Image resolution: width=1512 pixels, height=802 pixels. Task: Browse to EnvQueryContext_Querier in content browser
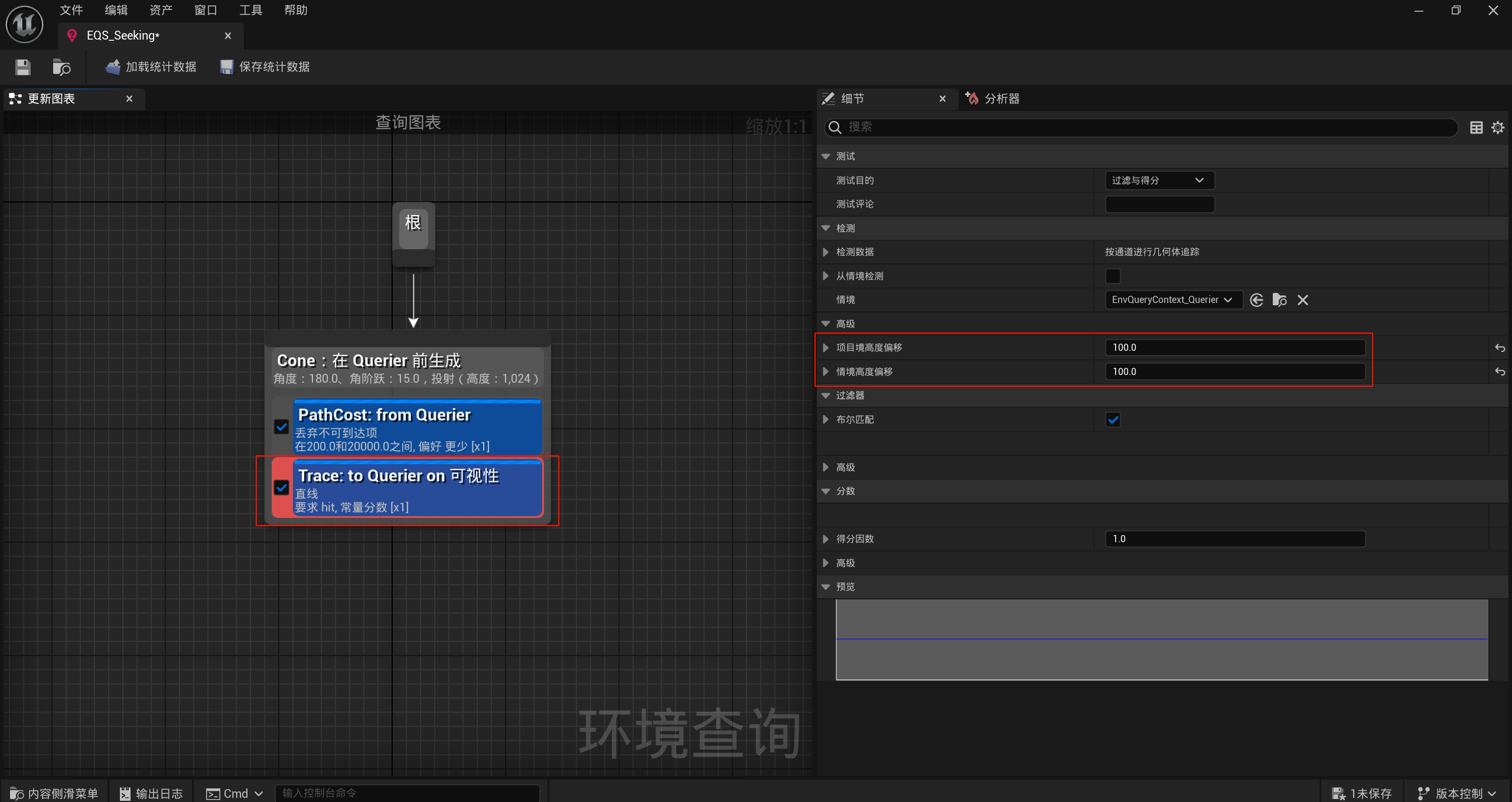[1279, 300]
